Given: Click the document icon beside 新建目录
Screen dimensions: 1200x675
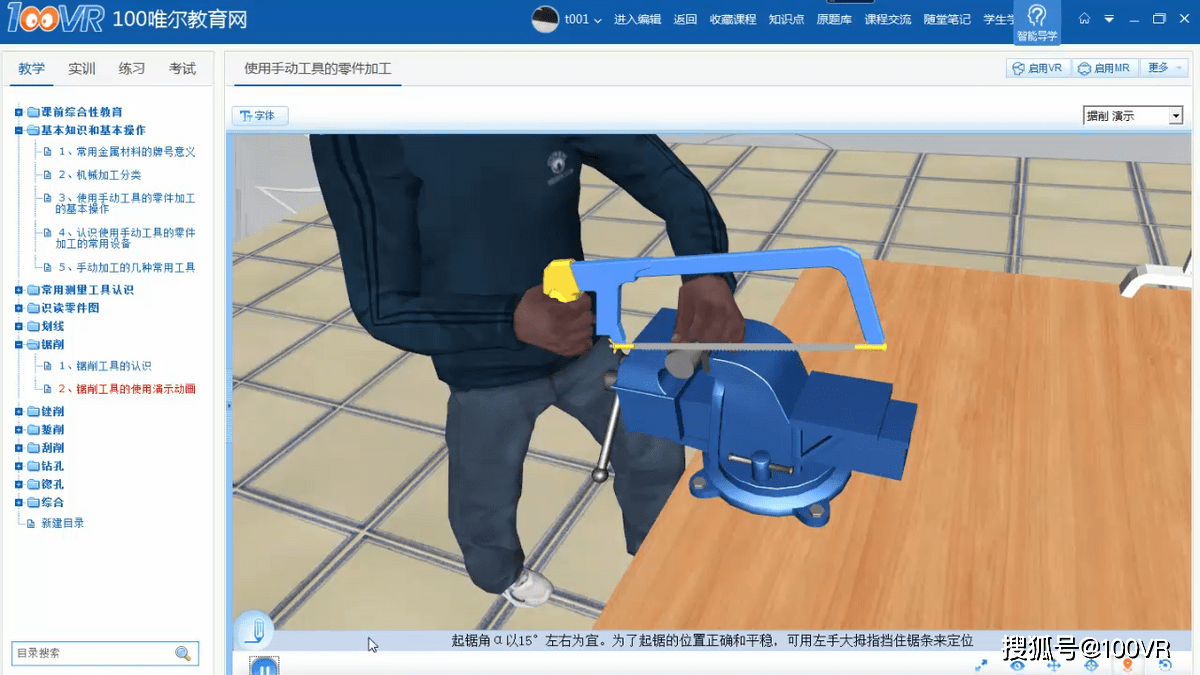Looking at the screenshot, I should coord(30,523).
